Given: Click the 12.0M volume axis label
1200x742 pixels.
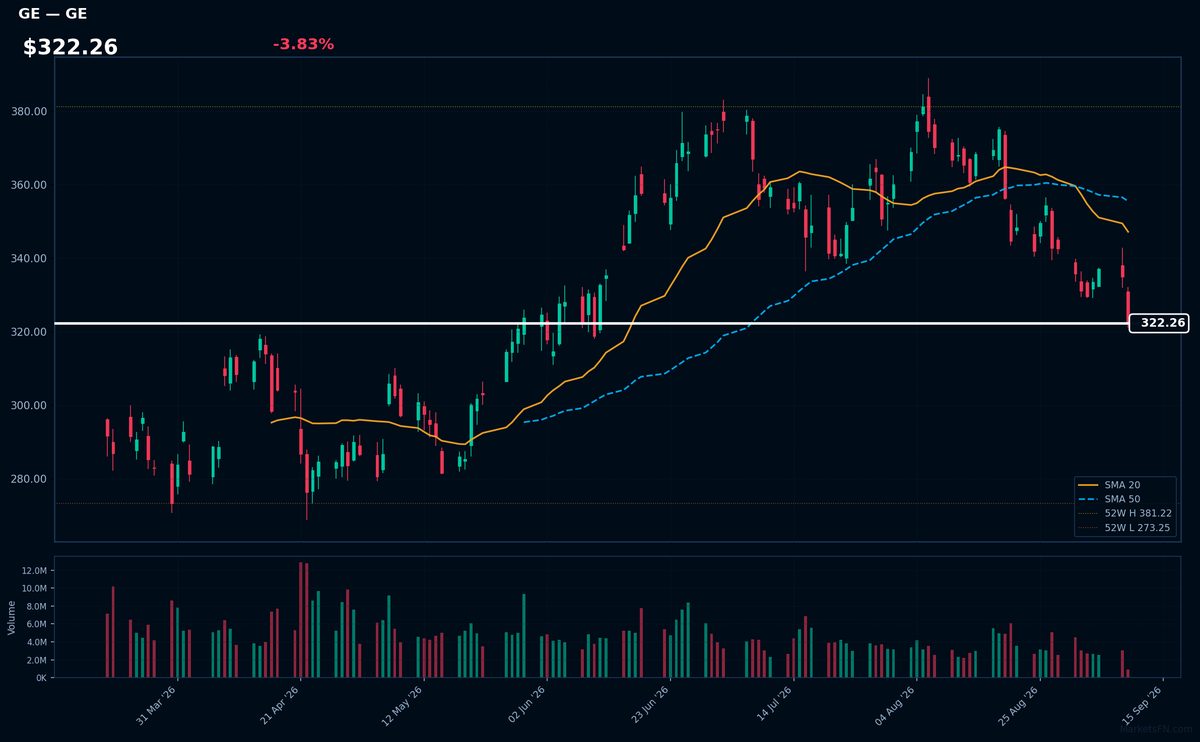Looking at the screenshot, I should (x=34, y=571).
